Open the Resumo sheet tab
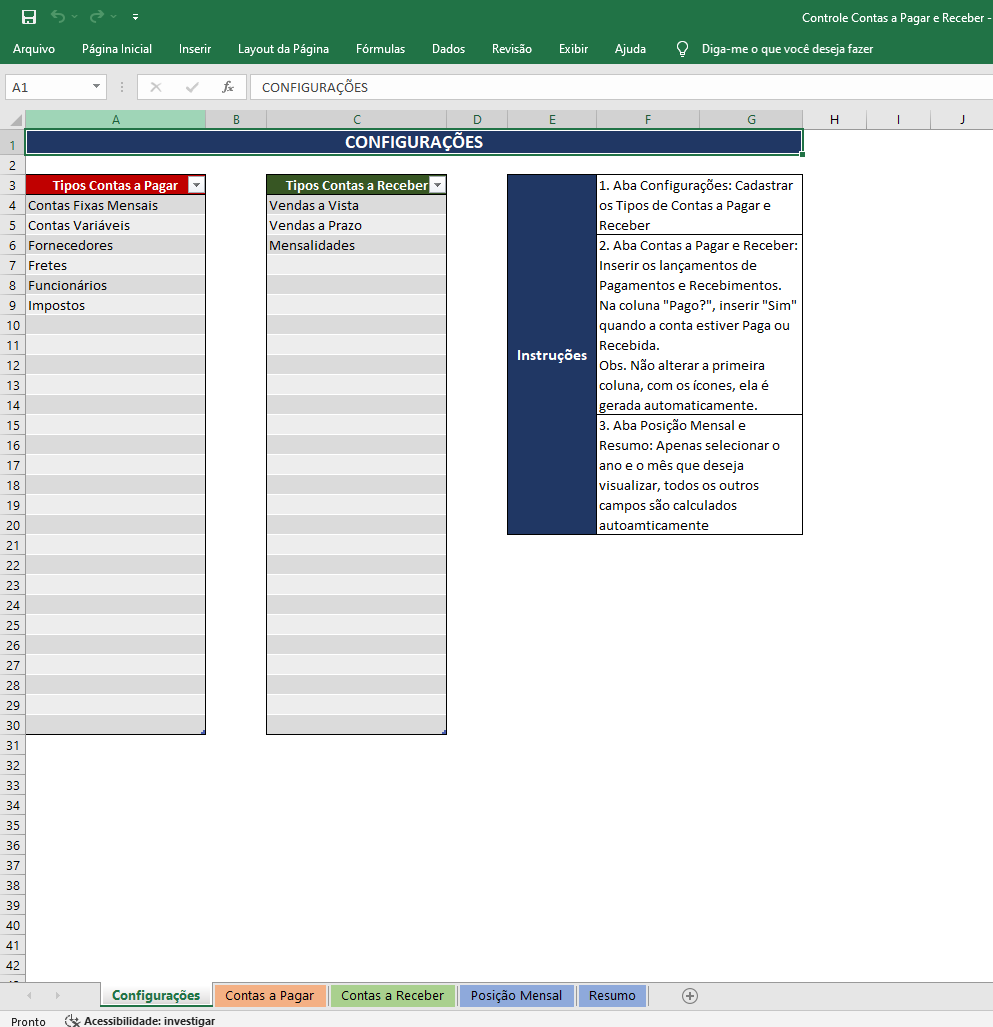The image size is (993, 1027). (612, 995)
